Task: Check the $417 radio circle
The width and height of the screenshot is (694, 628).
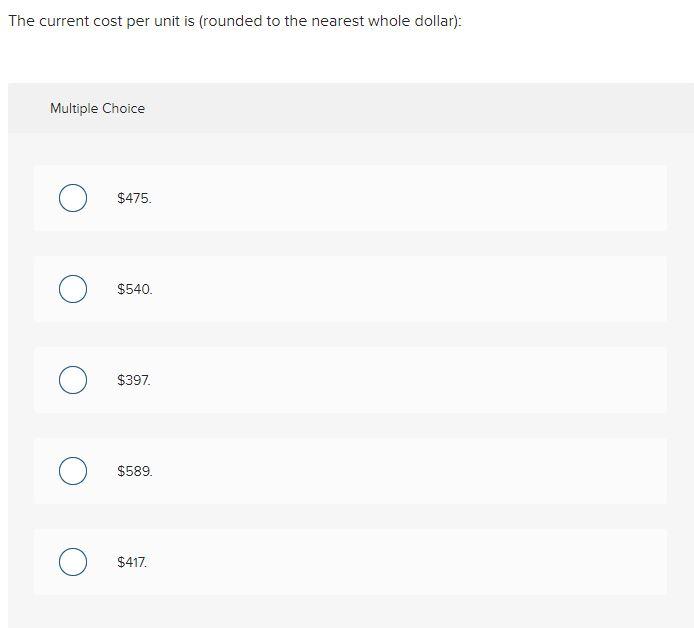Action: [x=73, y=562]
